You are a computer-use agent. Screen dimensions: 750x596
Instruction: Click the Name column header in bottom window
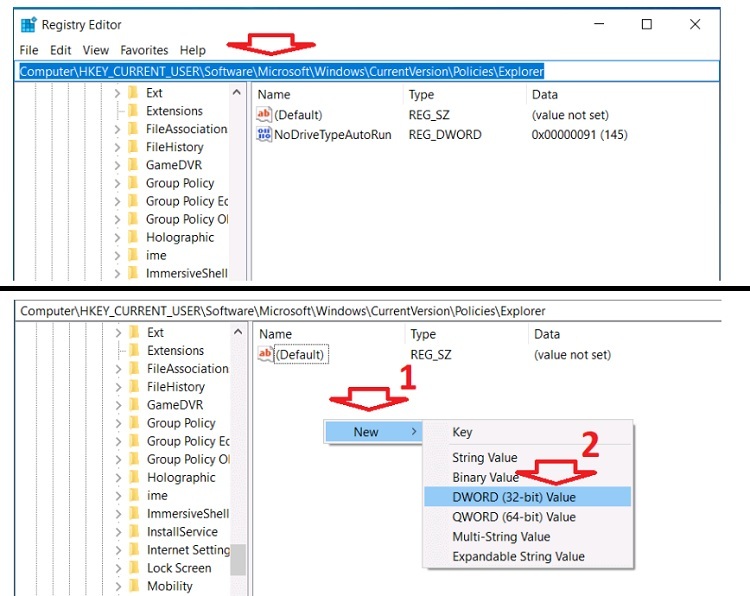pos(276,334)
